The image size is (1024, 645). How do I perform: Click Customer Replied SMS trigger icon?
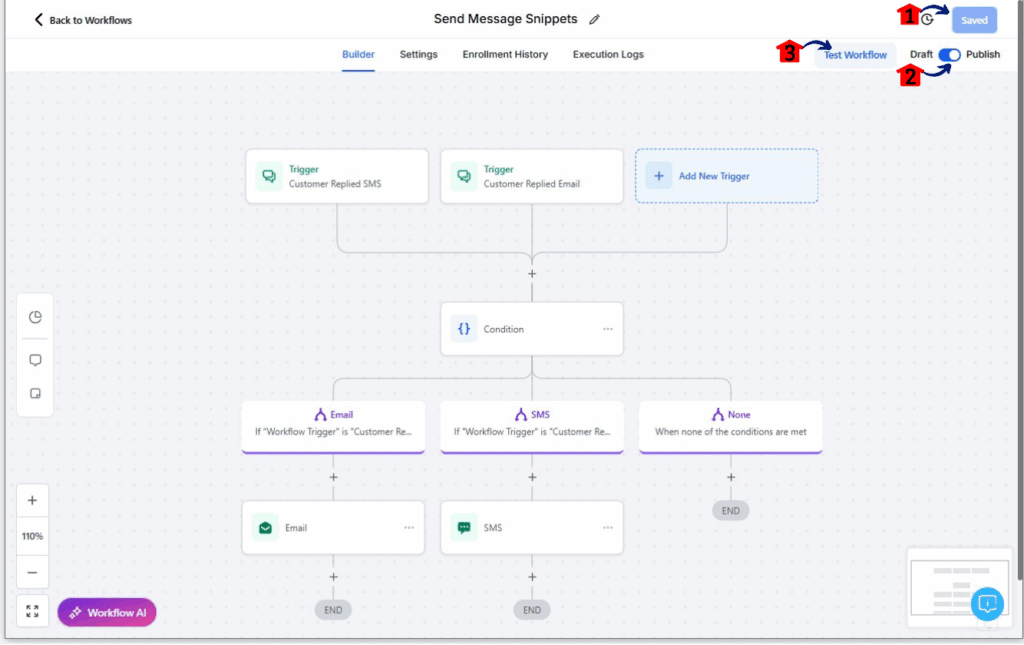point(268,176)
